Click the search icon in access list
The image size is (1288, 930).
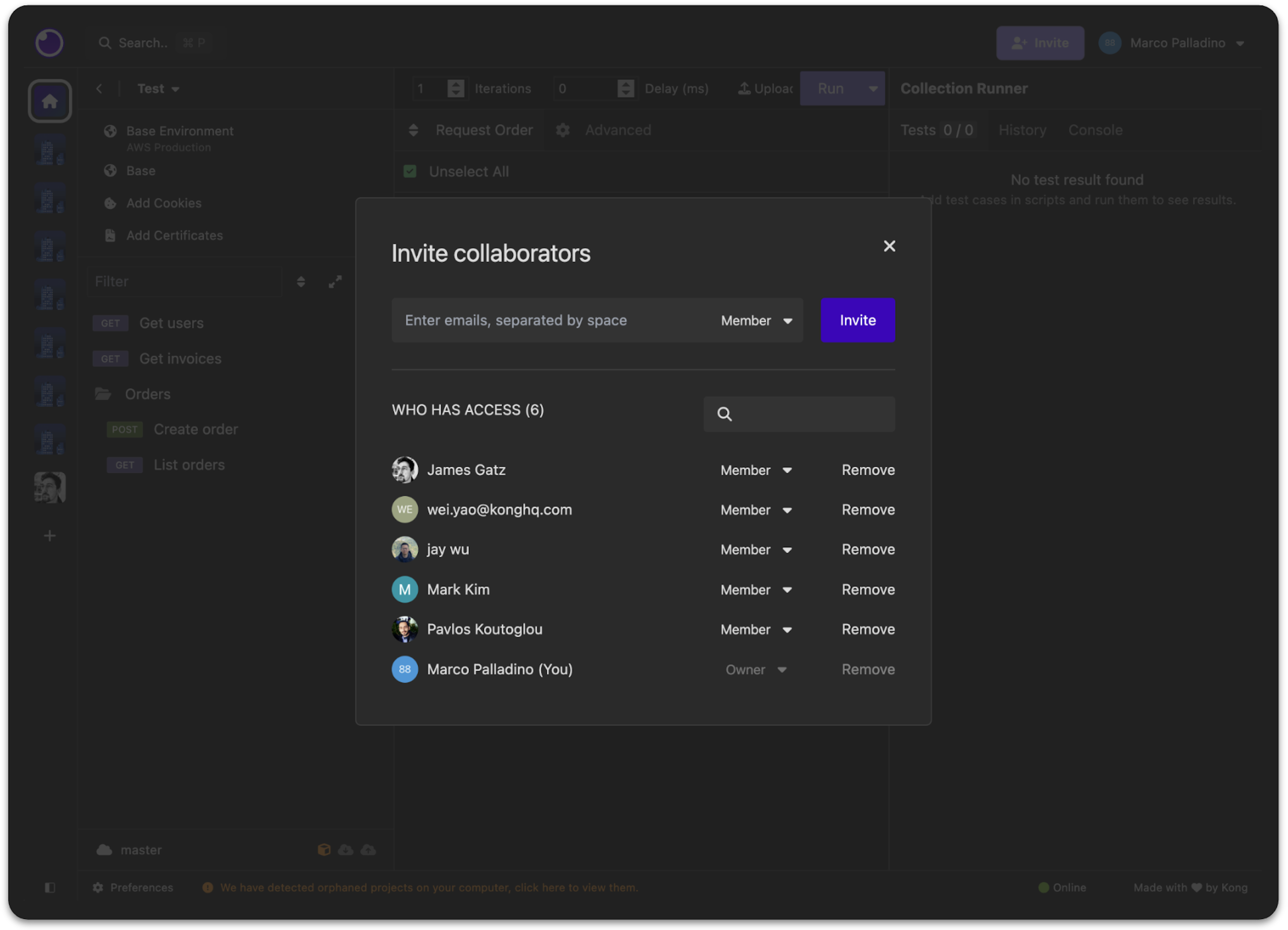724,414
